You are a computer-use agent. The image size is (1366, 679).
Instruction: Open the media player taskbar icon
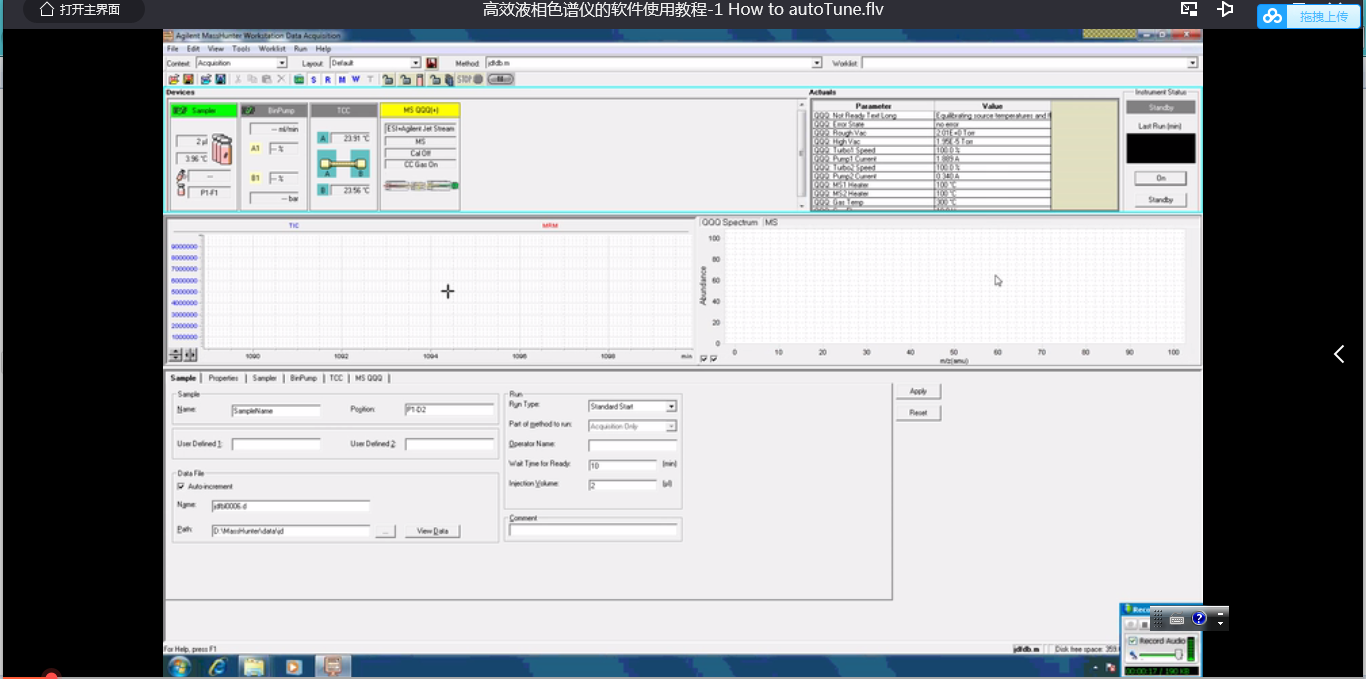pos(294,666)
